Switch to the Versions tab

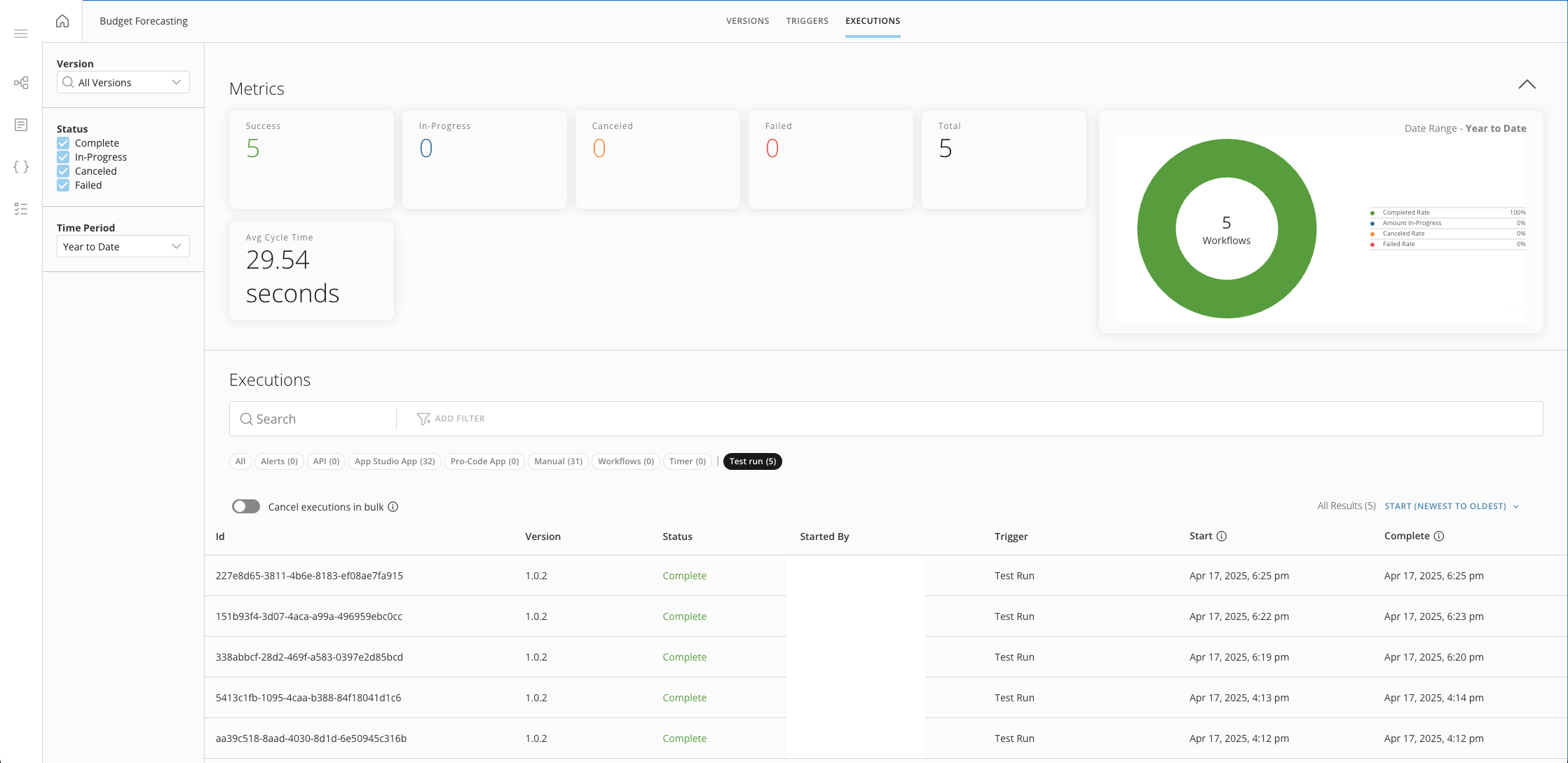[x=747, y=21]
